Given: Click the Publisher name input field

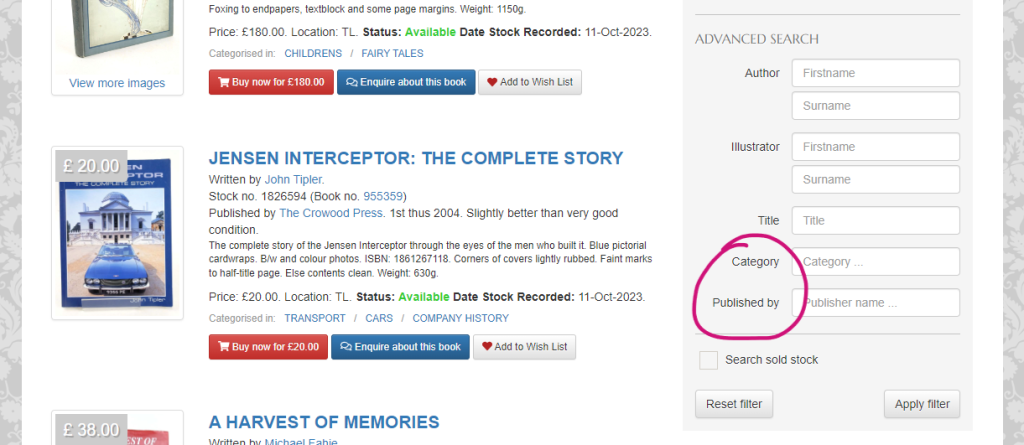Looking at the screenshot, I should [875, 302].
